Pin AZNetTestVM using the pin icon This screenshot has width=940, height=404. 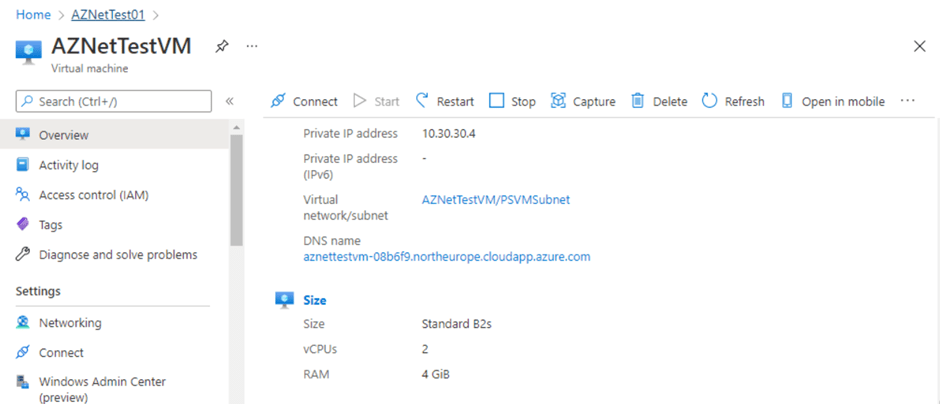coord(222,47)
